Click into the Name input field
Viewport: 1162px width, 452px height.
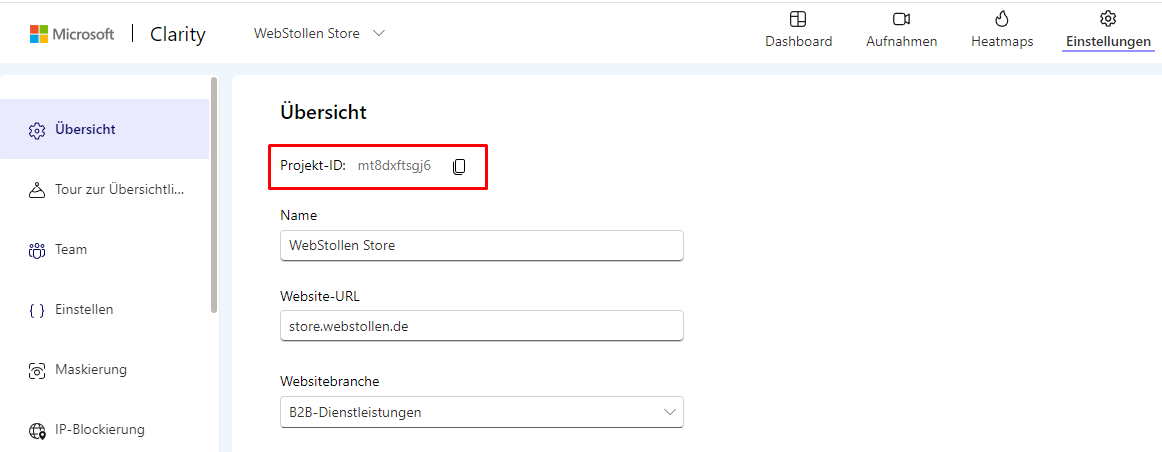point(482,245)
